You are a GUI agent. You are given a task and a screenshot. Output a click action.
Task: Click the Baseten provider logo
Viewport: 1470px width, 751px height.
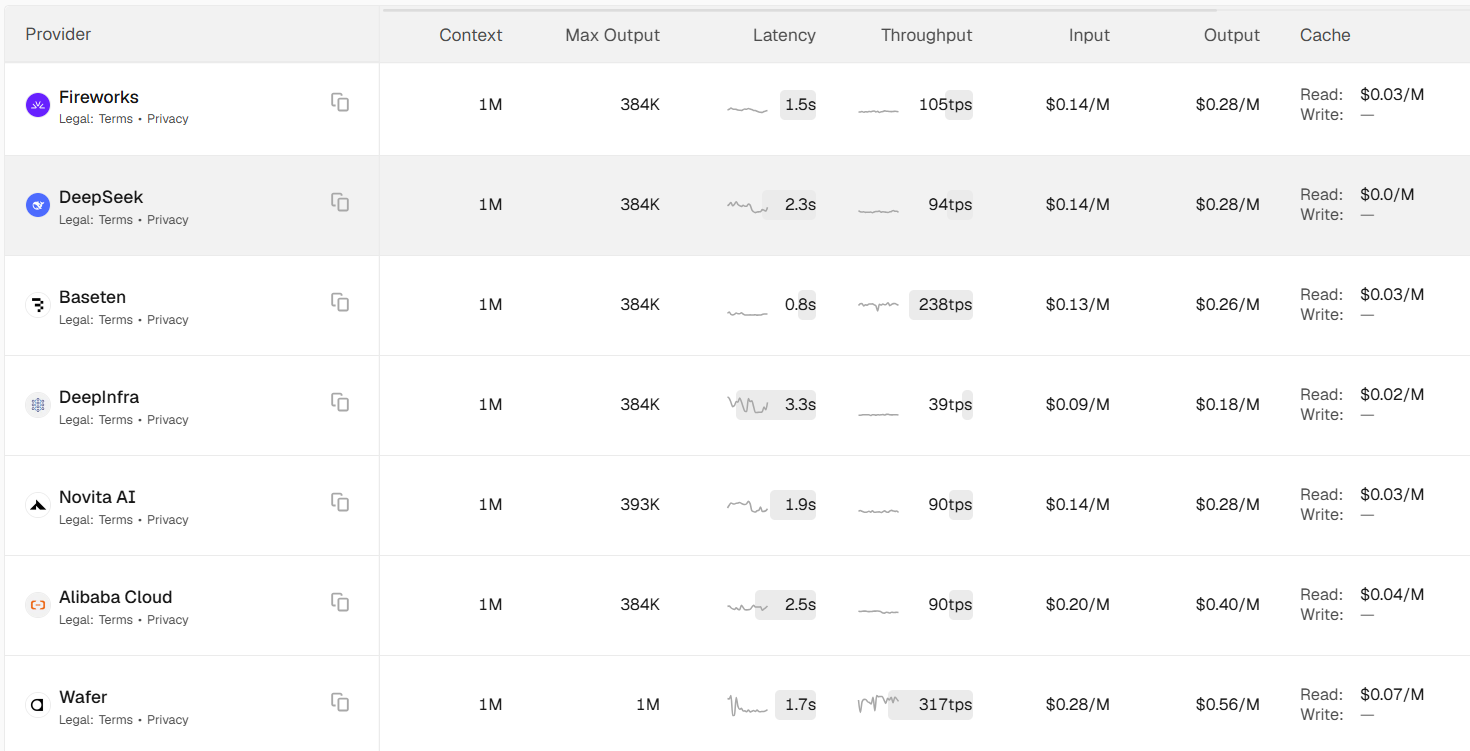coord(38,305)
